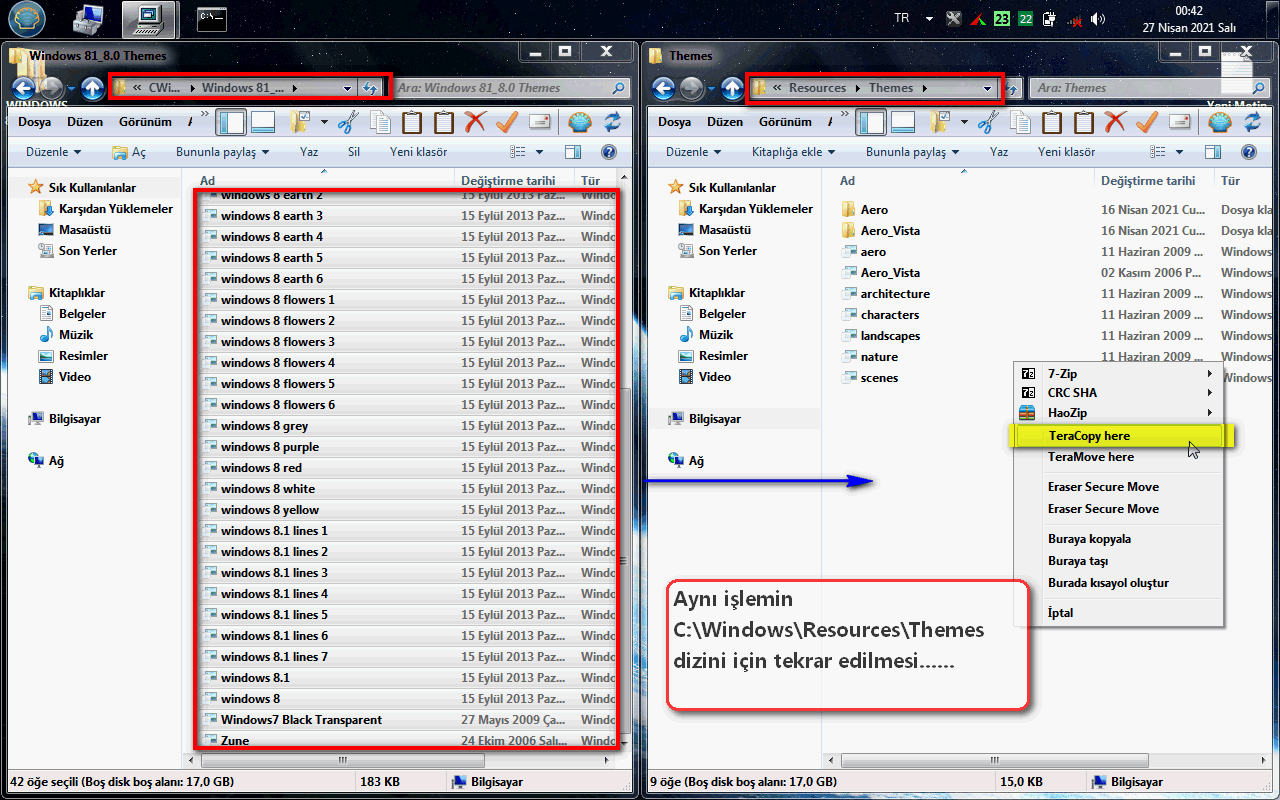This screenshot has height=800, width=1280.
Task: Choose TeraMove here from the context menu
Action: click(x=1119, y=457)
